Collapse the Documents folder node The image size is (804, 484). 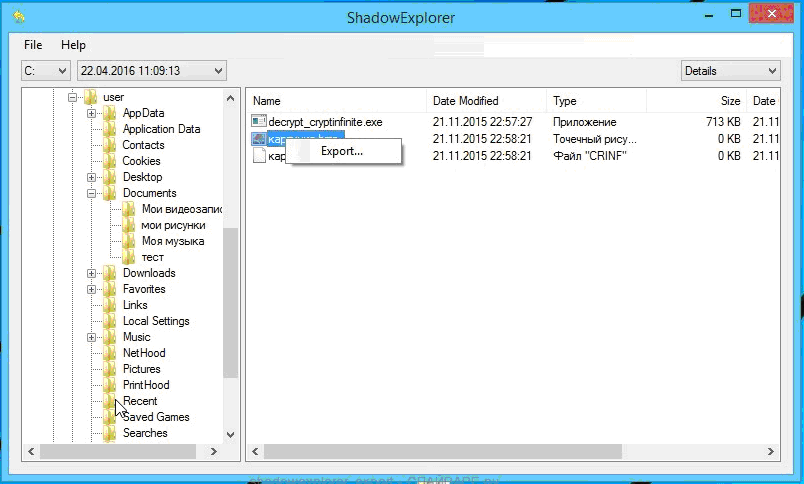pyautogui.click(x=91, y=193)
